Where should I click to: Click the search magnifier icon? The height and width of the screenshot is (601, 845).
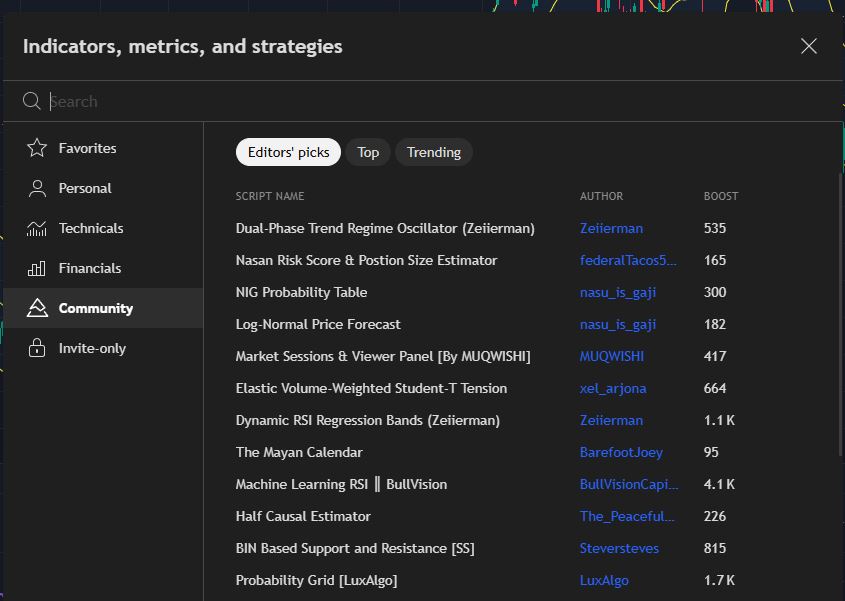[31, 101]
